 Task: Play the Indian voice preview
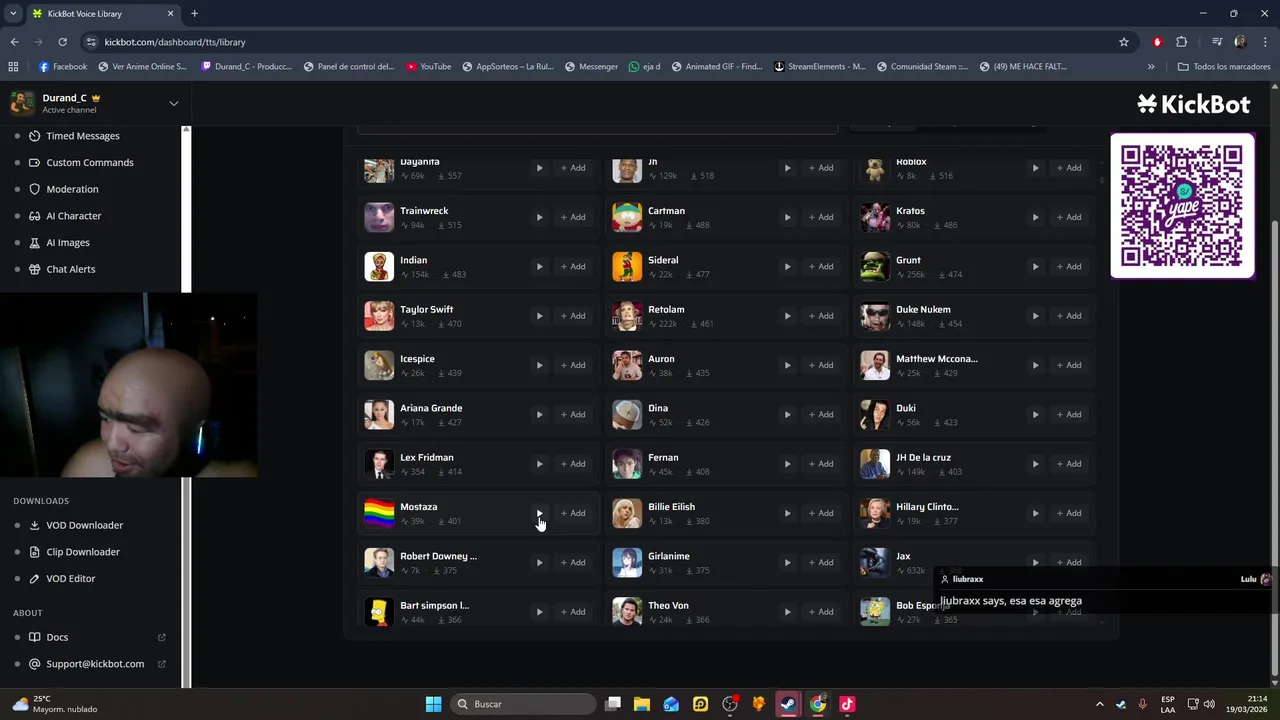click(x=539, y=266)
